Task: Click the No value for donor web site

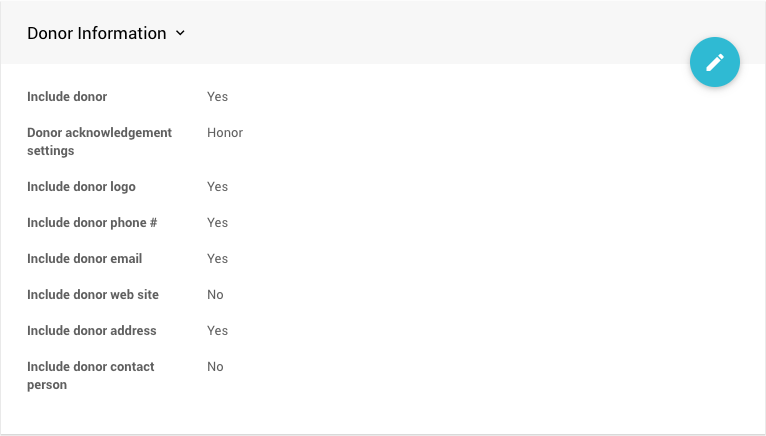Action: 215,295
